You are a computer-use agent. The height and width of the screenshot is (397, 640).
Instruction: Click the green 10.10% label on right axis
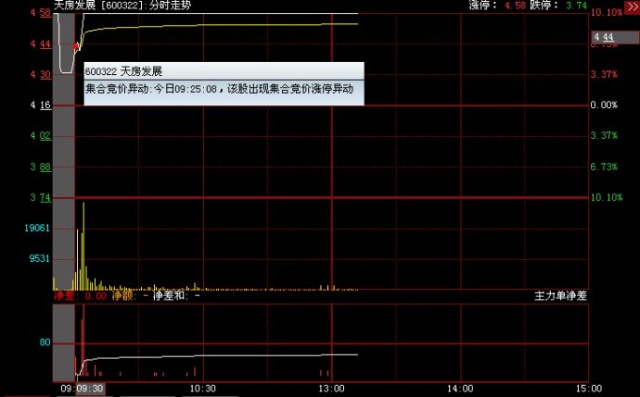pos(607,197)
